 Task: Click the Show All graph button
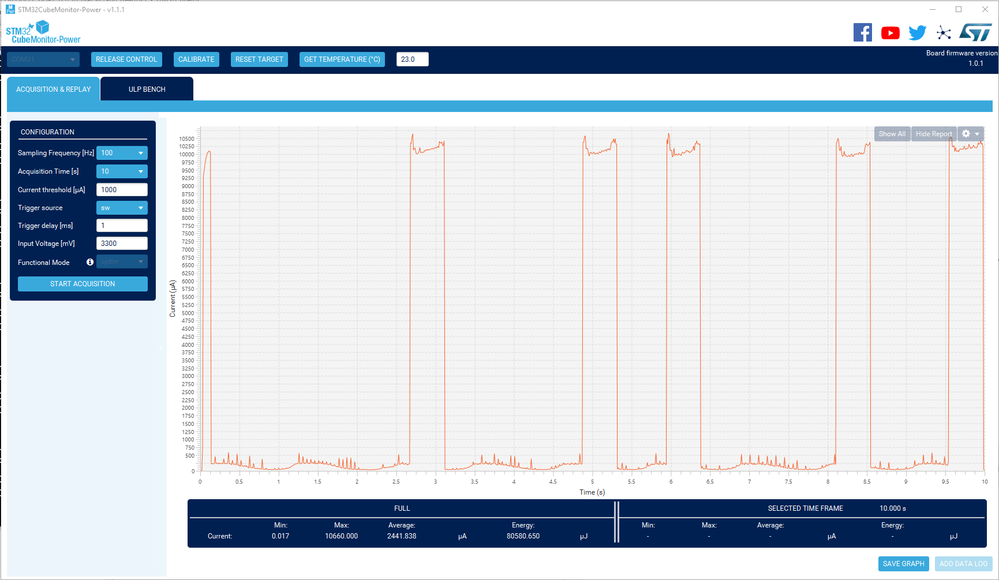[x=892, y=134]
